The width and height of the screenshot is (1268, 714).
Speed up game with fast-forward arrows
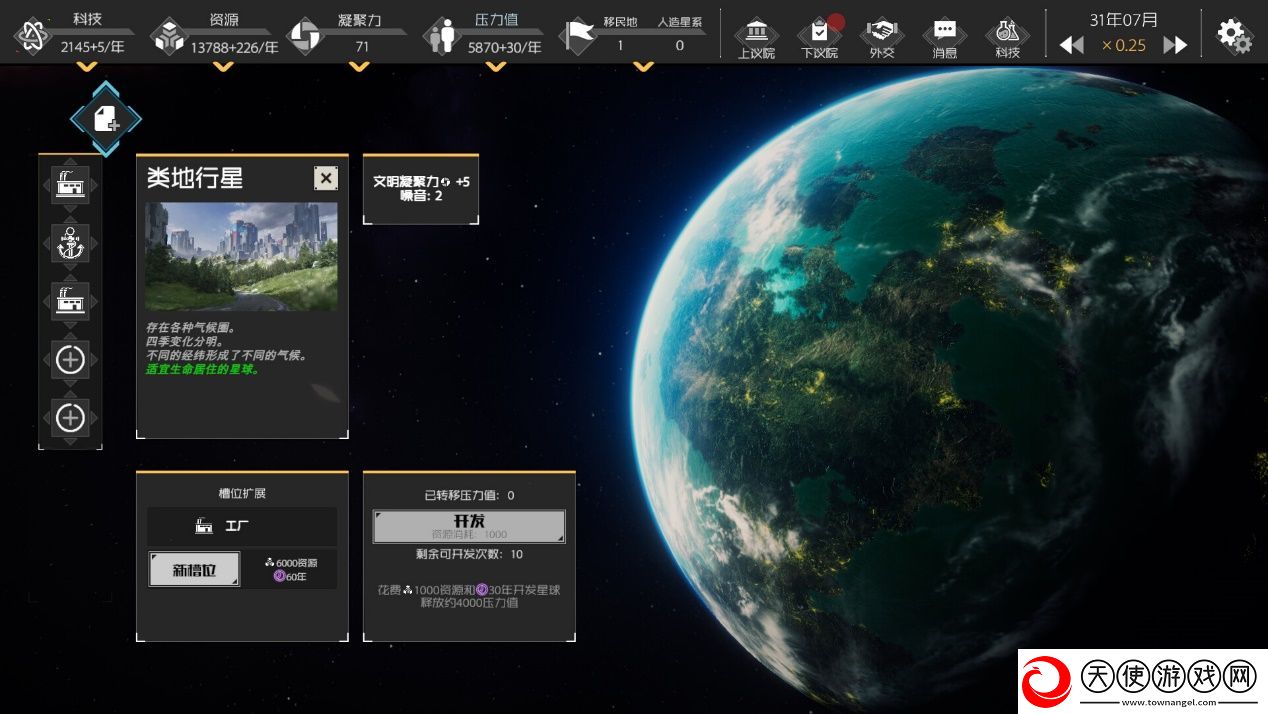[x=1175, y=45]
